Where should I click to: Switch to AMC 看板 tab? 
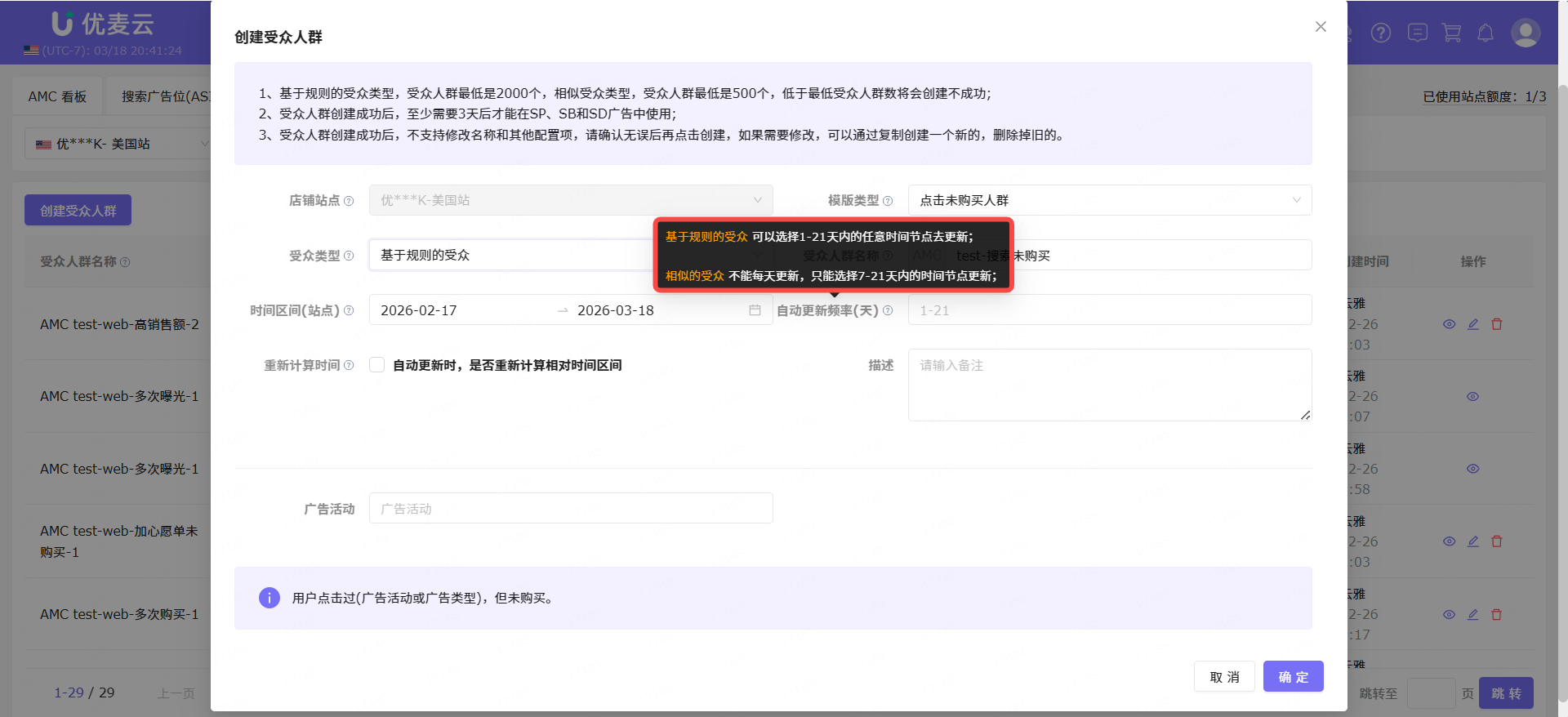[x=57, y=96]
